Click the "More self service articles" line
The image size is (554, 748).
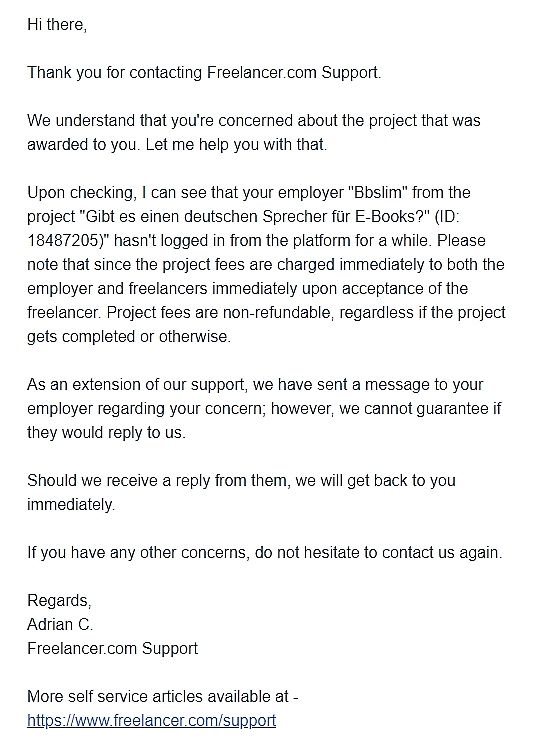[x=163, y=697]
